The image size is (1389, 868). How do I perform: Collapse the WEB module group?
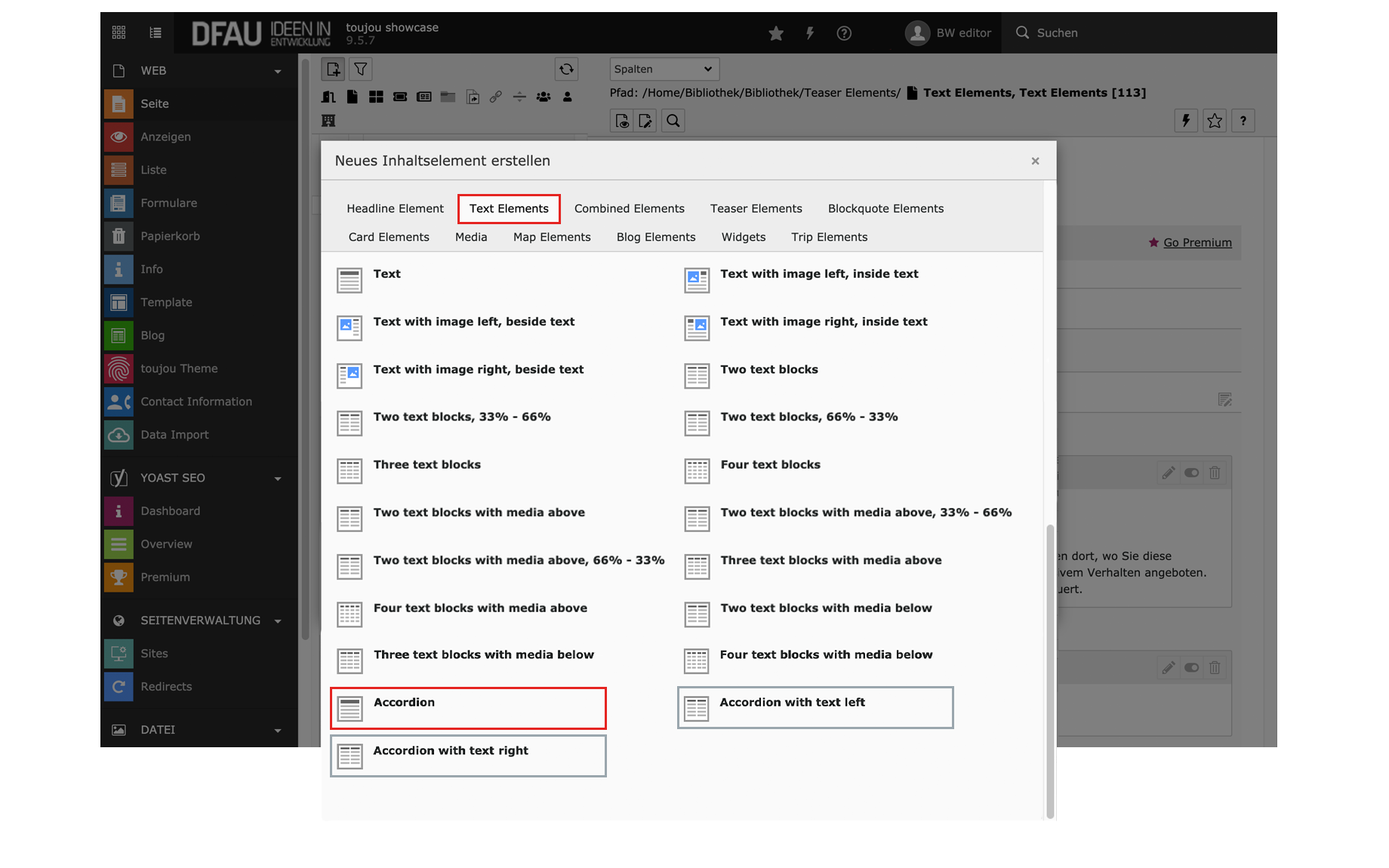[278, 71]
